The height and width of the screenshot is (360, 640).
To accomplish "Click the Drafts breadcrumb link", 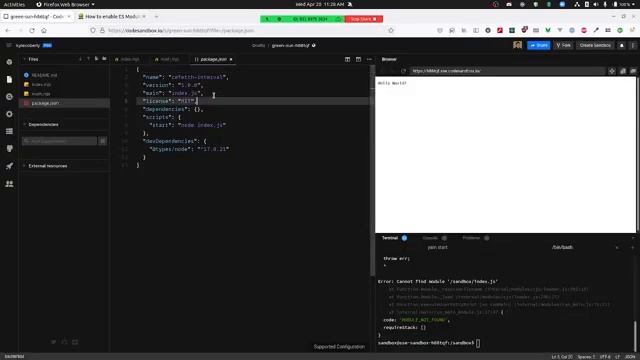I will pyautogui.click(x=258, y=45).
